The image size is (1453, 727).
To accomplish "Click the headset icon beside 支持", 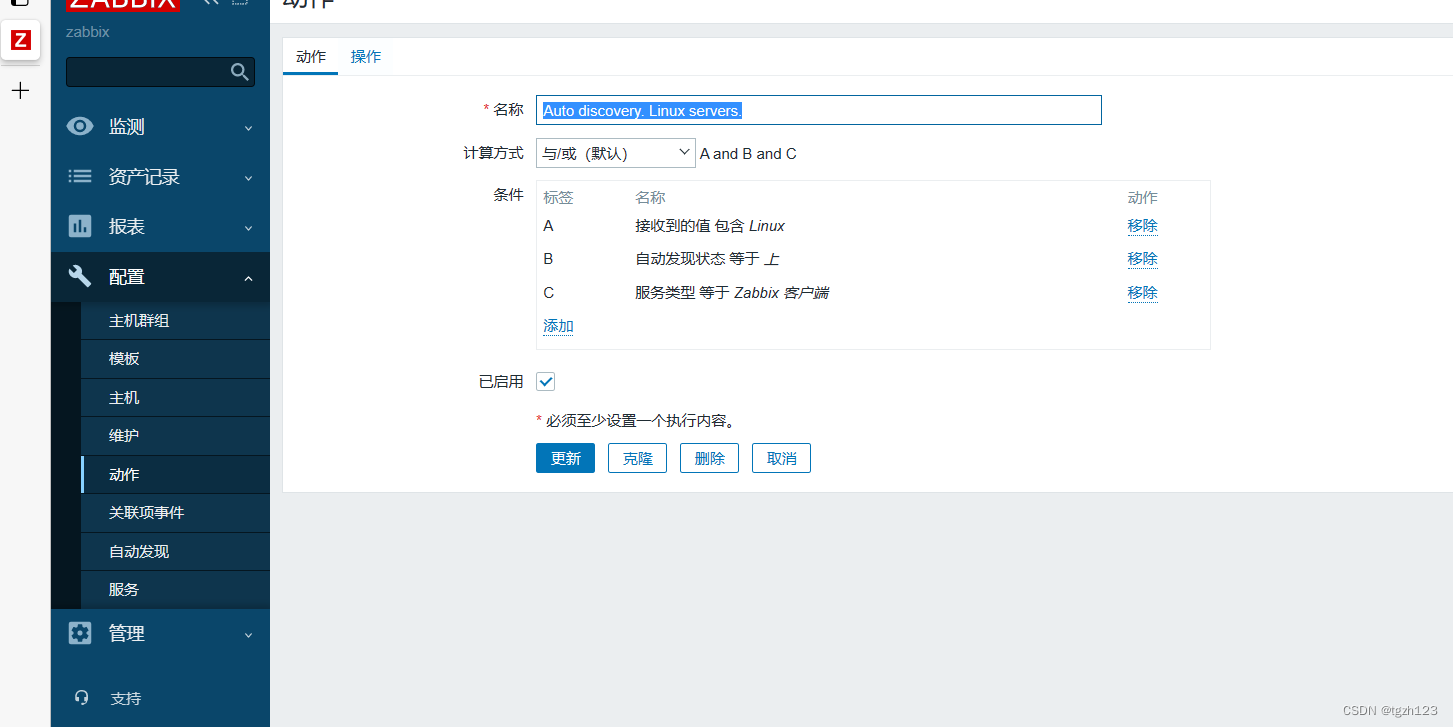I will pos(82,698).
